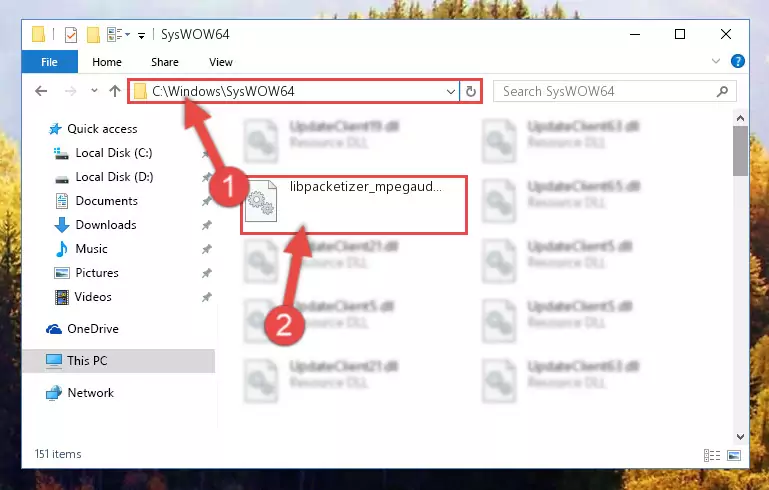Switch to Large icons view layout
Screen dimensions: 769x490
[x=734, y=455]
